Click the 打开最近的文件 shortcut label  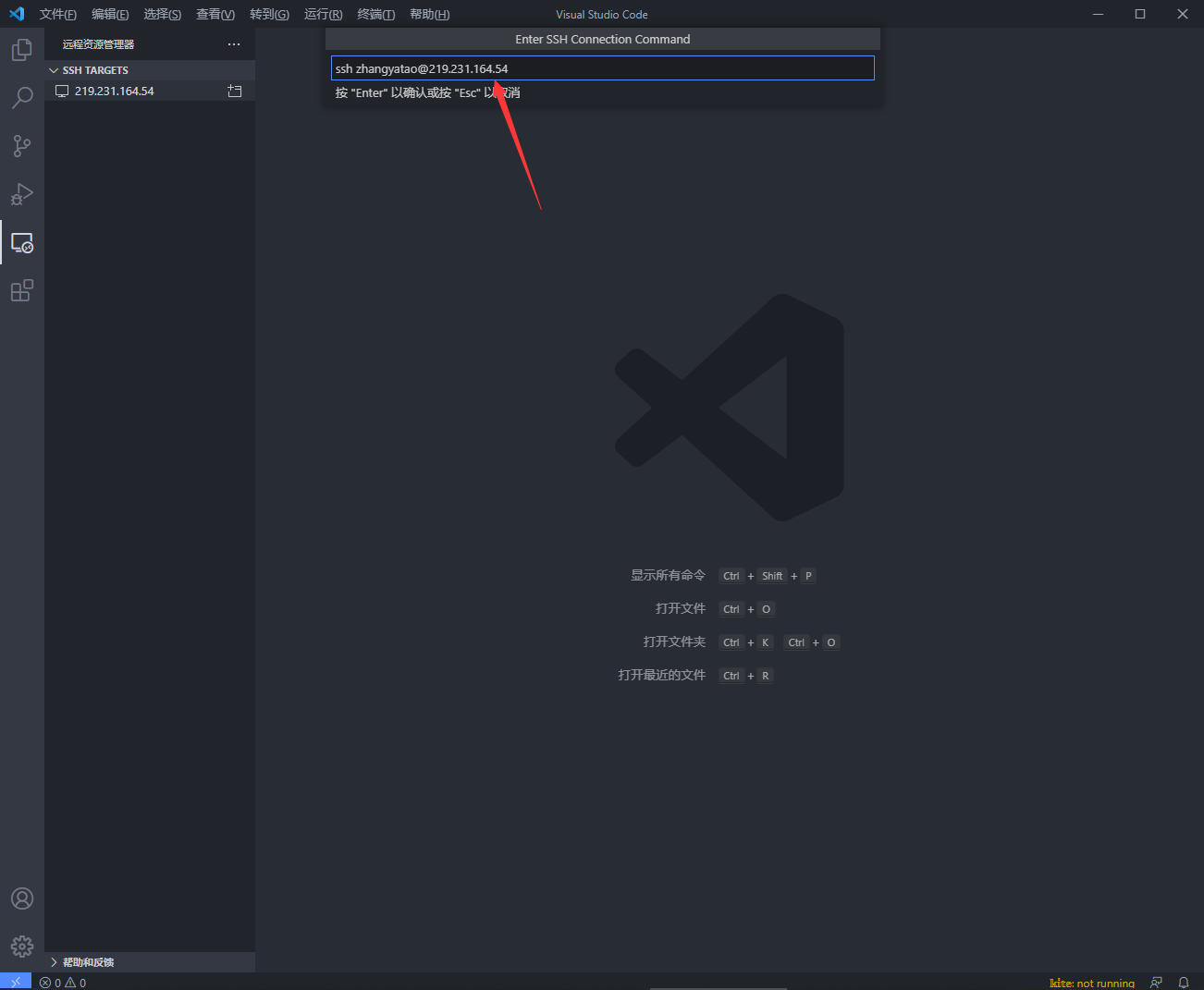click(662, 676)
